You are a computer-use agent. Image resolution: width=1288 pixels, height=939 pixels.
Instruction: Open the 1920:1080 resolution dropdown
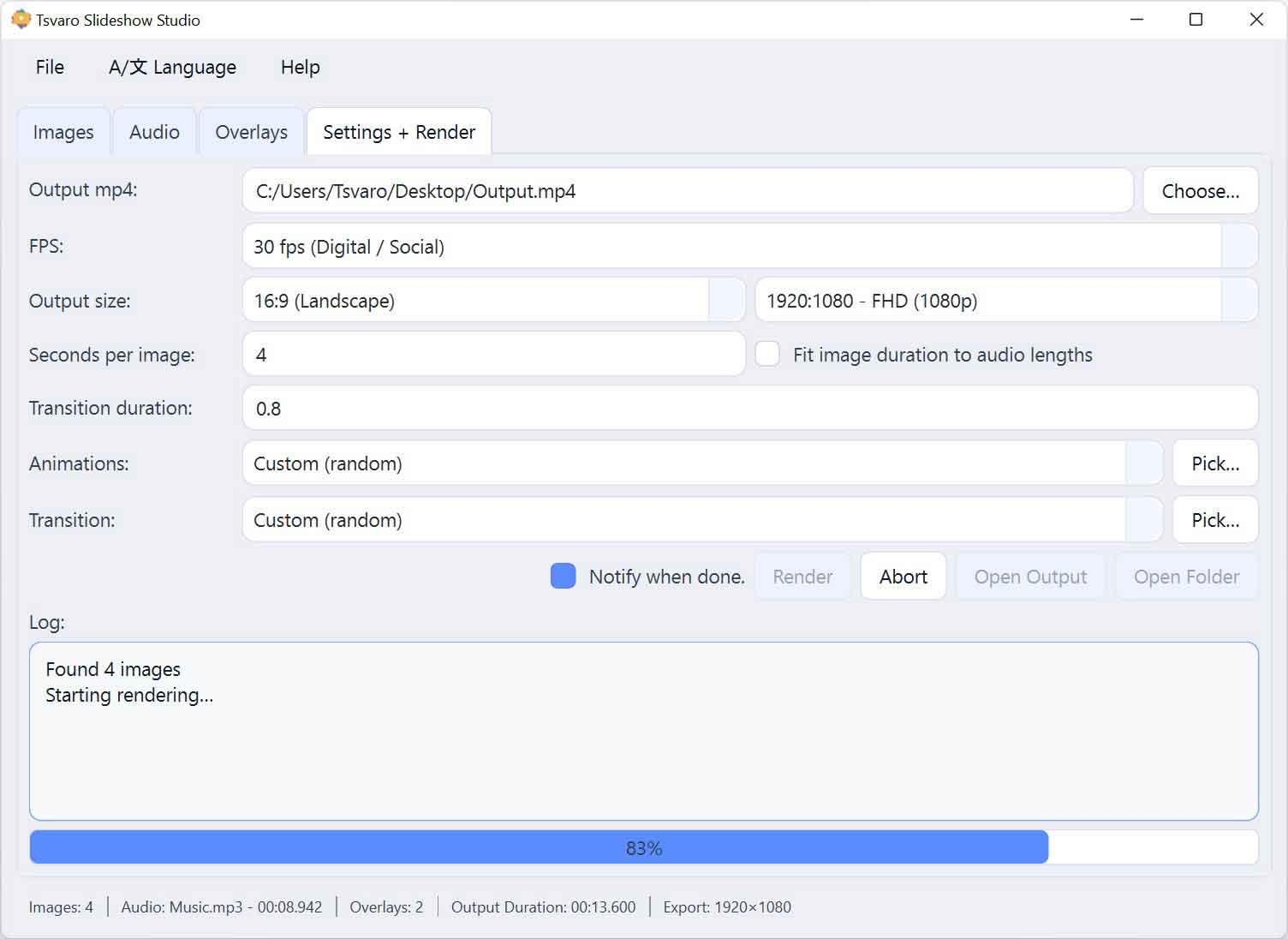click(x=1238, y=301)
